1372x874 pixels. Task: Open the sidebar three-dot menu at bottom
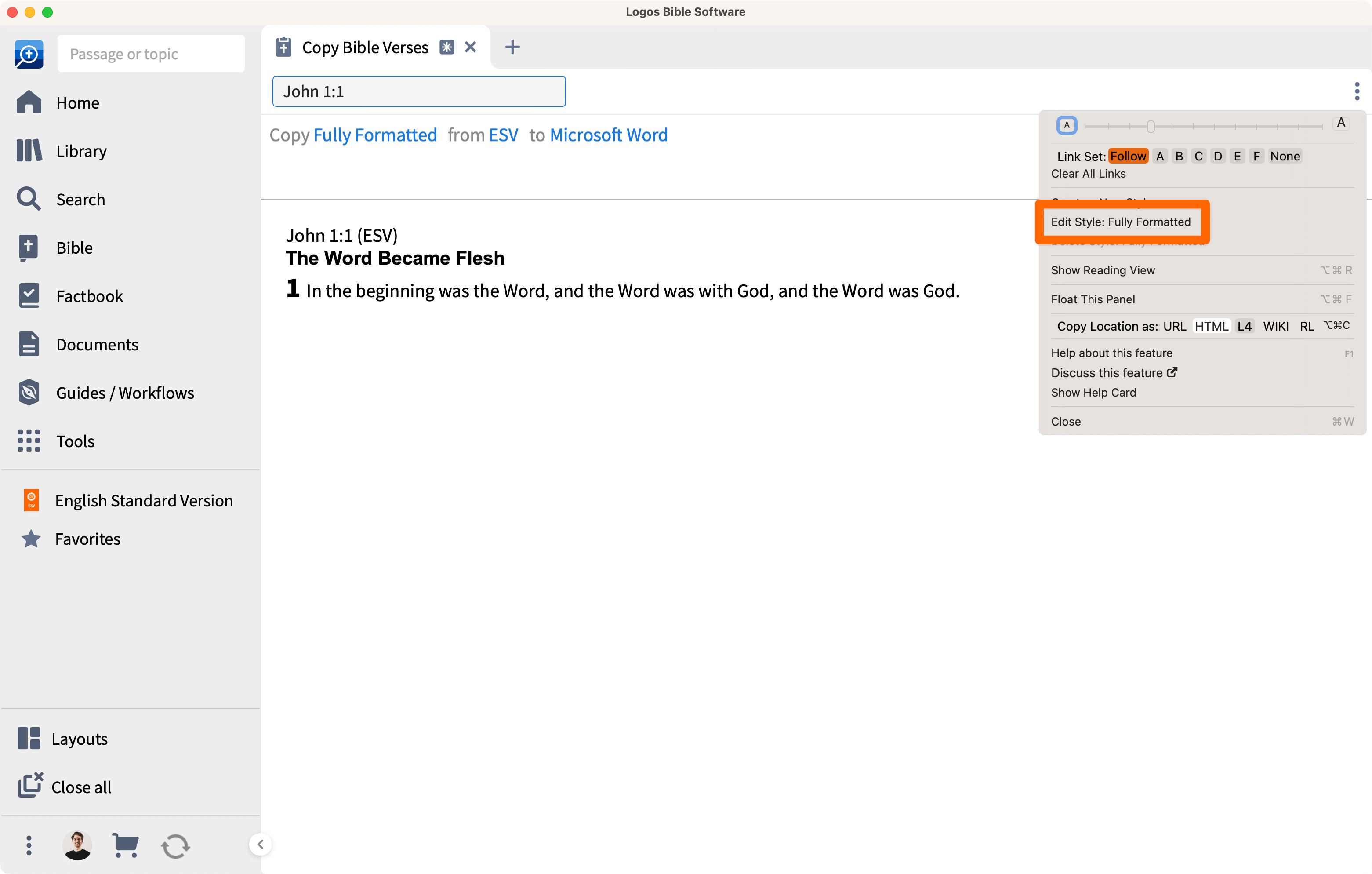(29, 845)
